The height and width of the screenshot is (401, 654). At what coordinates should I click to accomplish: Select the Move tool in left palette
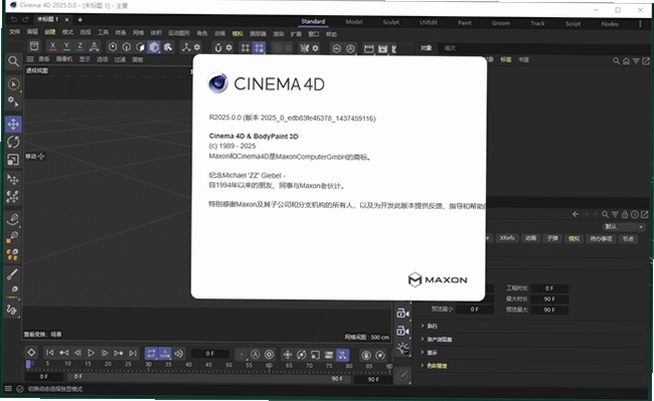pos(13,124)
